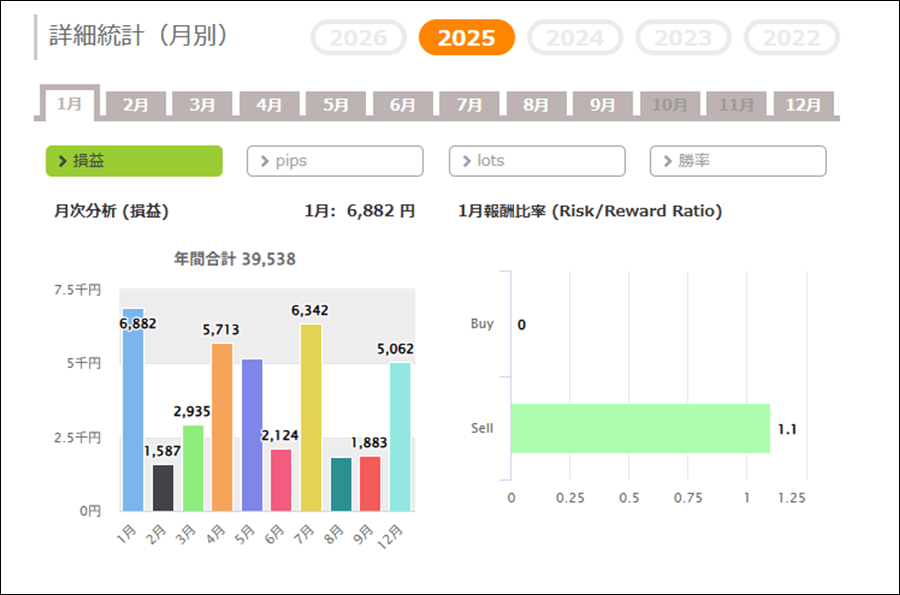Expand the pips metric selector

point(335,161)
